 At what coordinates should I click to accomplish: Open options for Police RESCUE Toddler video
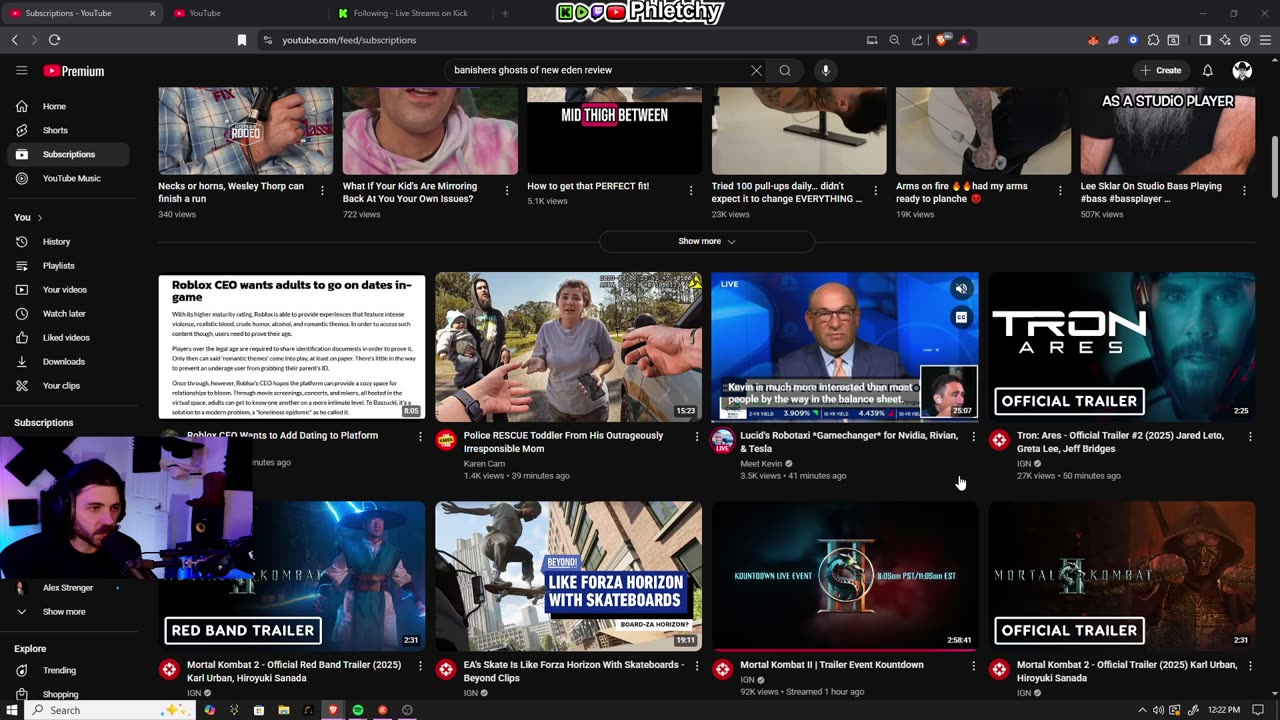click(x=697, y=437)
